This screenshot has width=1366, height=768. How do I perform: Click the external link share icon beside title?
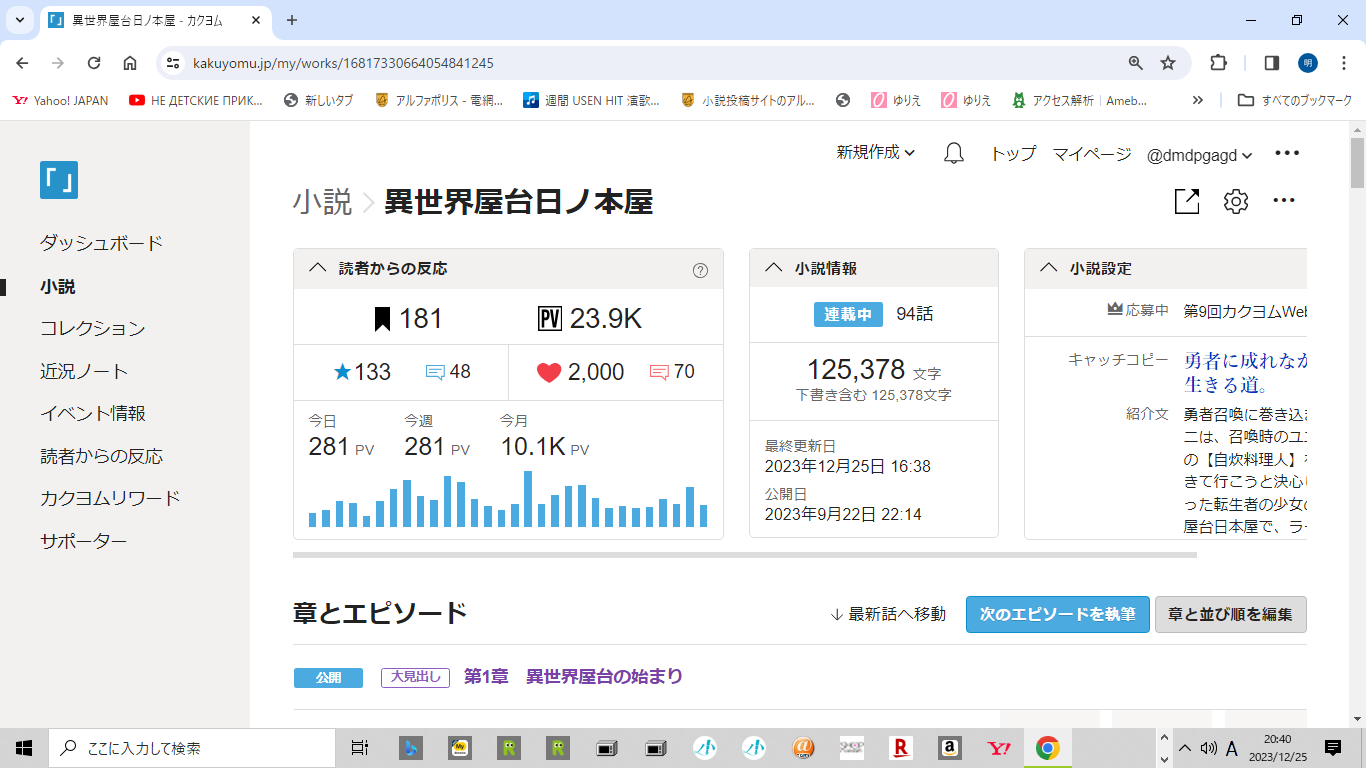1186,201
